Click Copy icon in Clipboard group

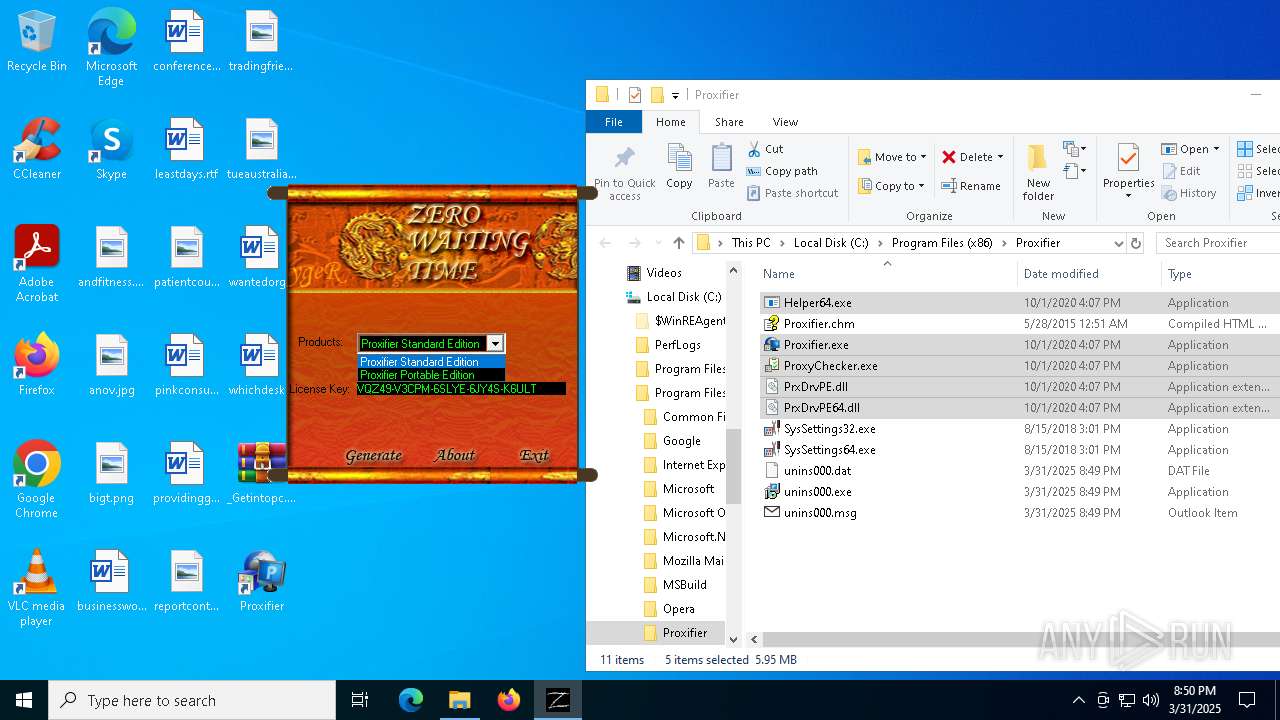[x=679, y=166]
